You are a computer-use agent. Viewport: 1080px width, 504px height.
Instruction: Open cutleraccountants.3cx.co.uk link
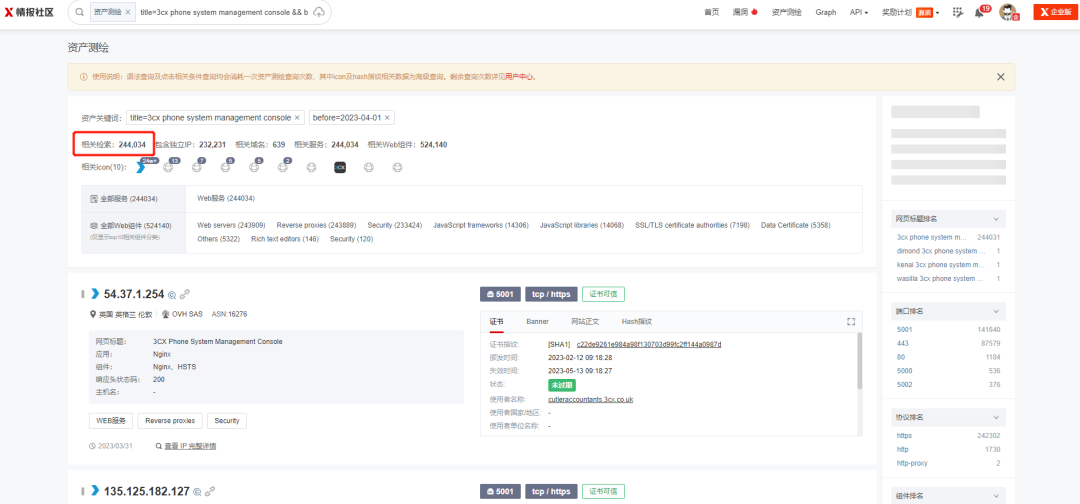590,399
